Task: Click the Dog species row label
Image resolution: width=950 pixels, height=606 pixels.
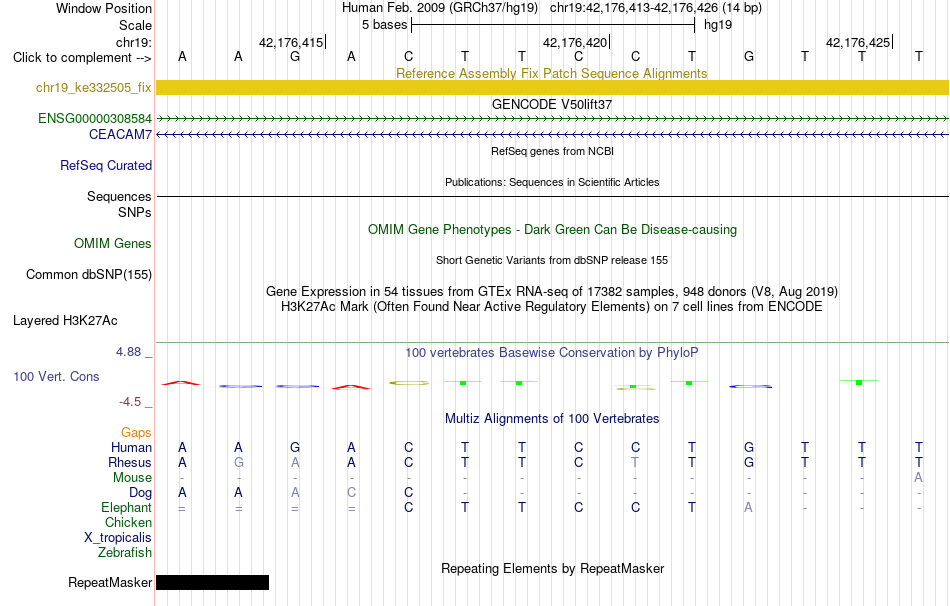Action: 140,493
